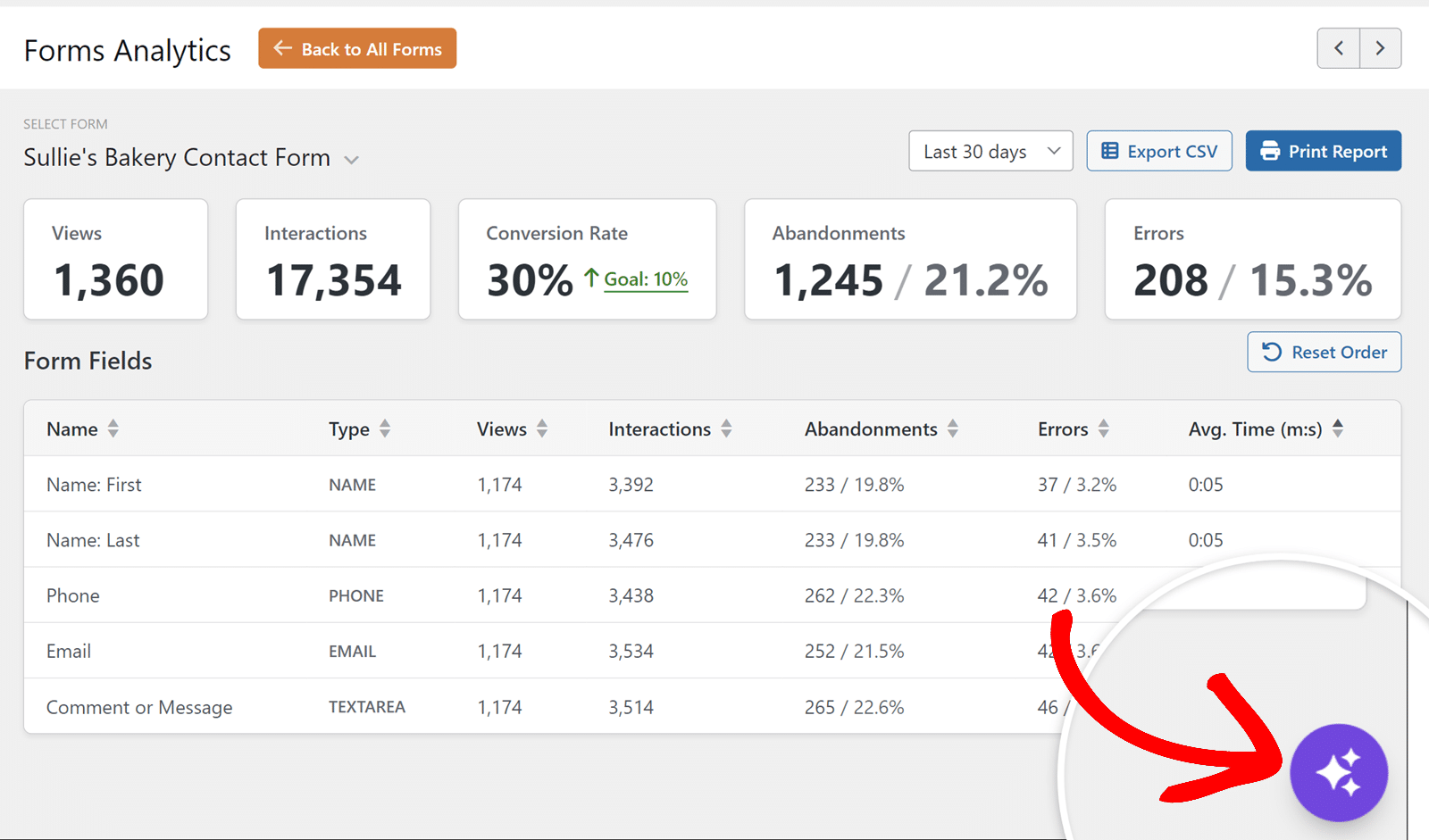The width and height of the screenshot is (1429, 840).
Task: Select the Views summary card showing 1,360
Action: (116, 259)
